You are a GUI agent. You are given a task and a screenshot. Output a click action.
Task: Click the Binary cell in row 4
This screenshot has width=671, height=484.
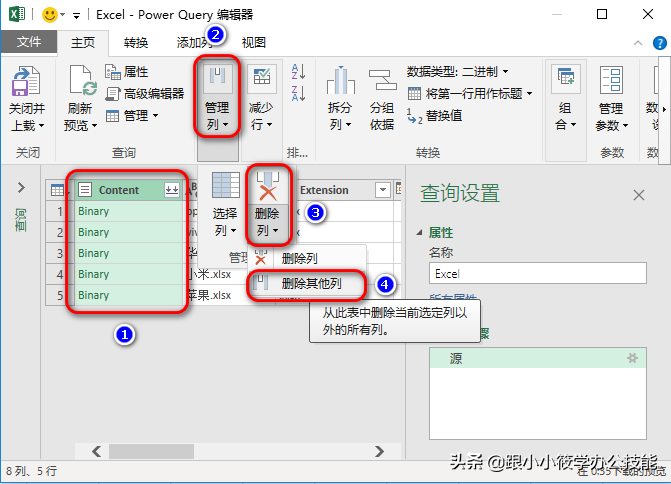(x=128, y=274)
